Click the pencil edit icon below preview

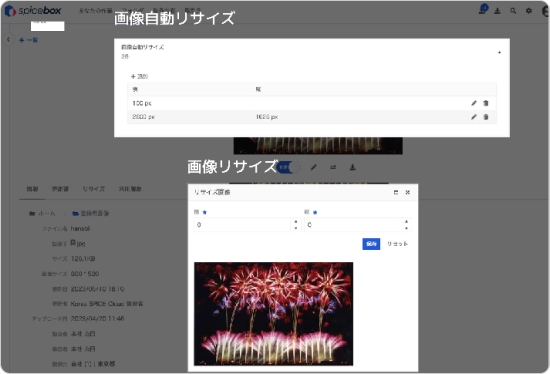[314, 167]
